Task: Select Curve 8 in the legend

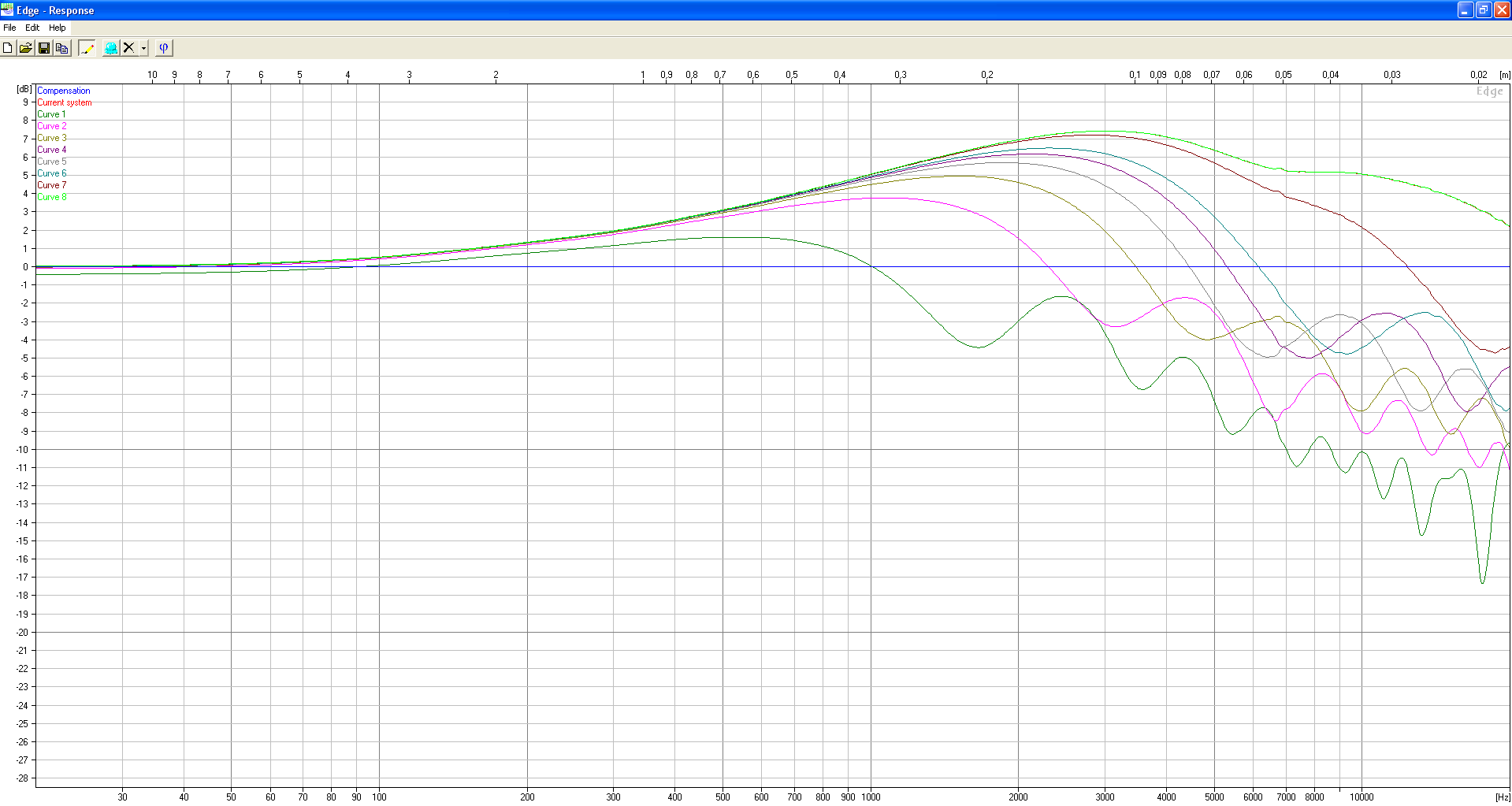Action: 52,197
